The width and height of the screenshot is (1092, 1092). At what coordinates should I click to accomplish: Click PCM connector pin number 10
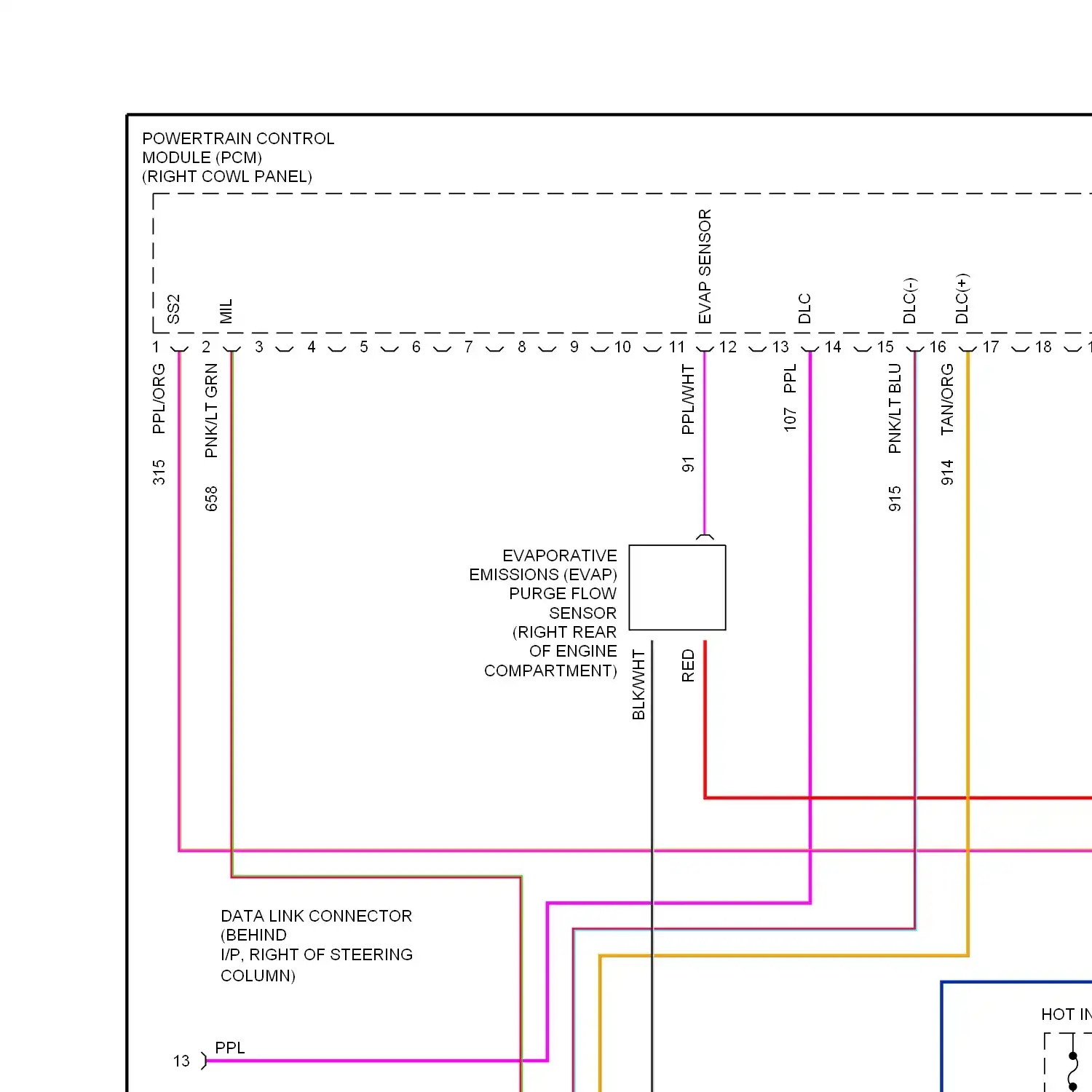tap(622, 347)
